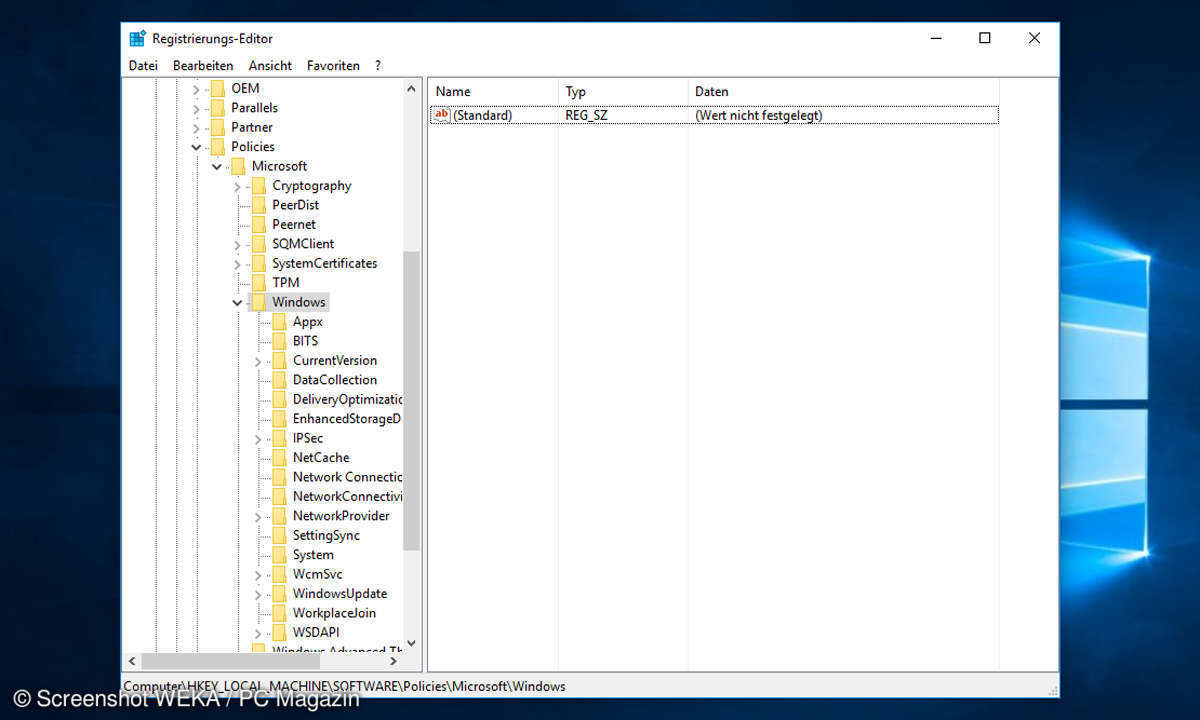Open the Favoriten menu
Image resolution: width=1200 pixels, height=720 pixels.
click(333, 66)
